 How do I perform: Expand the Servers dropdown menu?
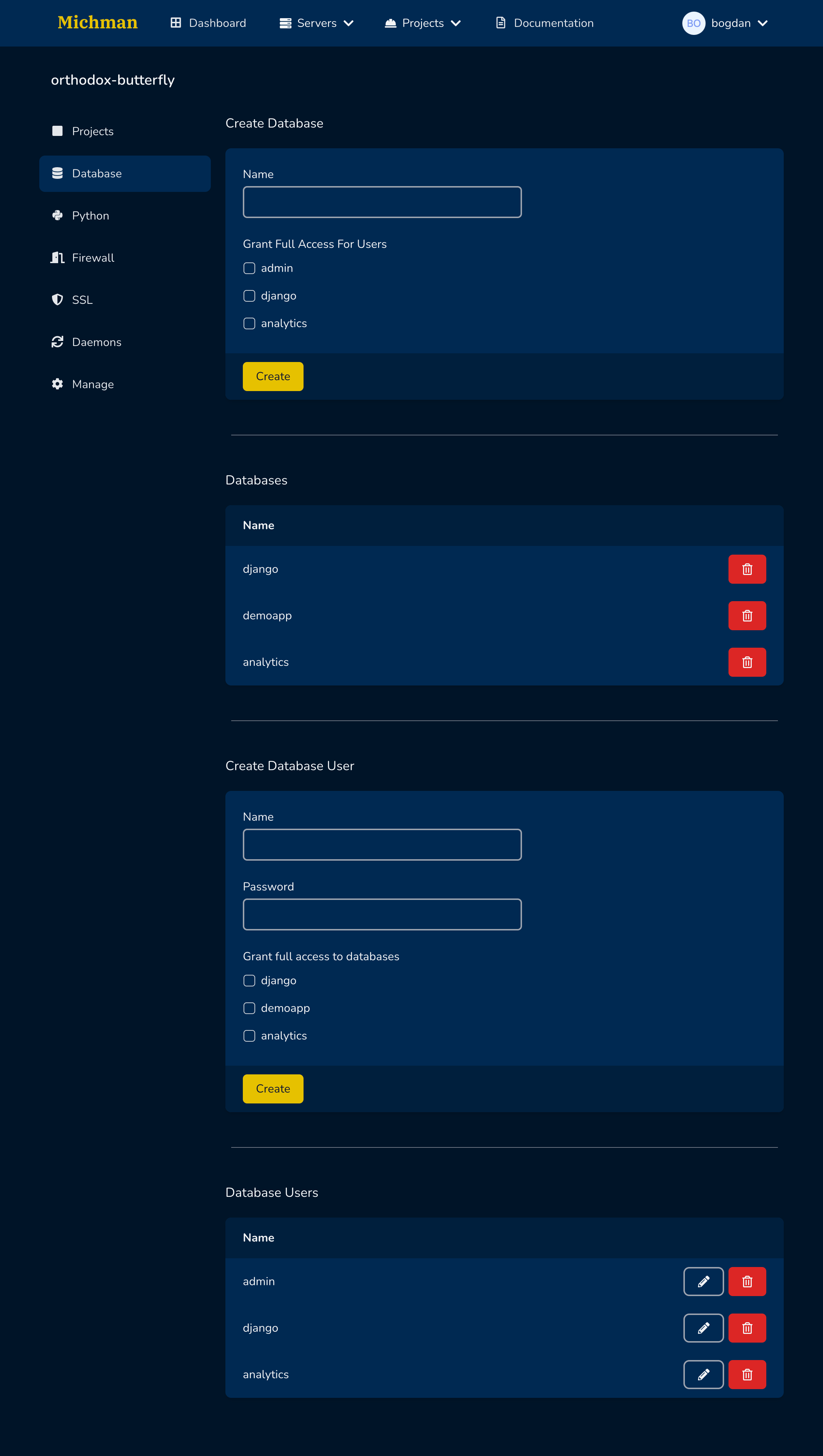point(317,23)
